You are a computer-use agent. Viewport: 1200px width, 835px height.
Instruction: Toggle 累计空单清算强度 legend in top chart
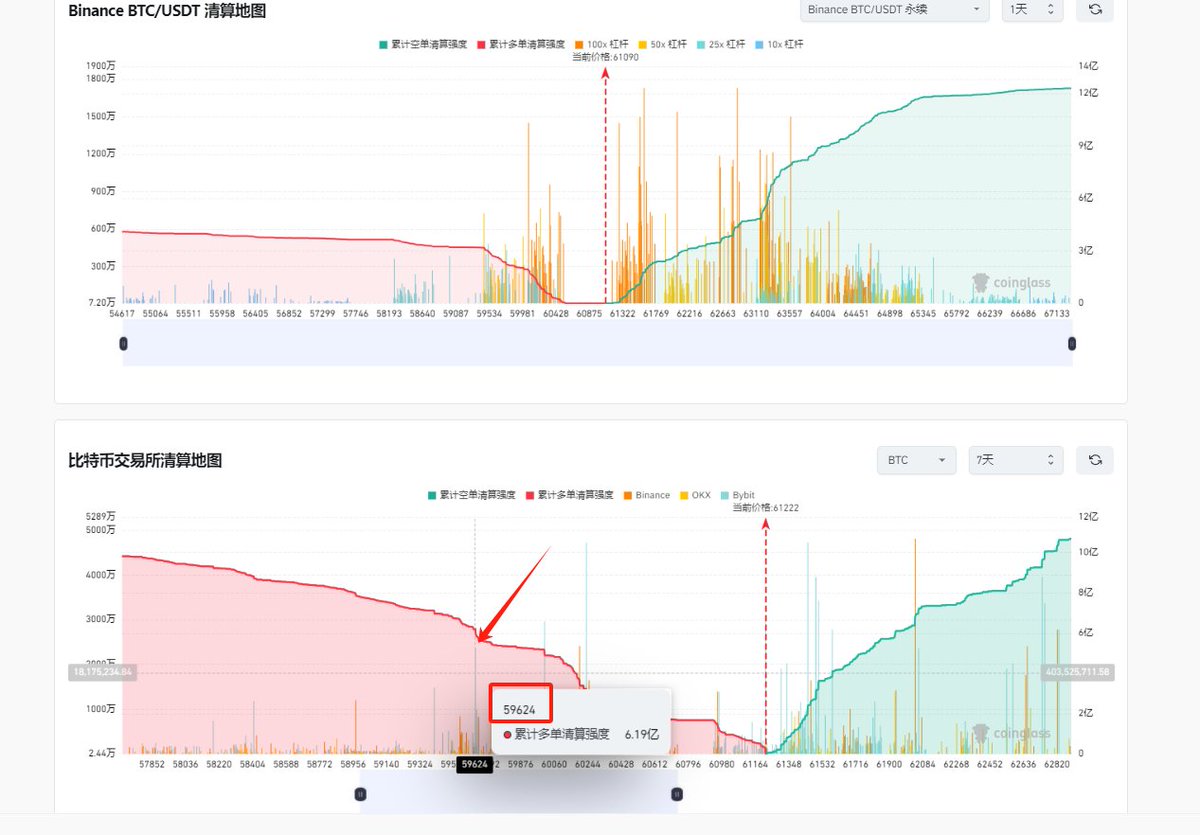pyautogui.click(x=423, y=44)
